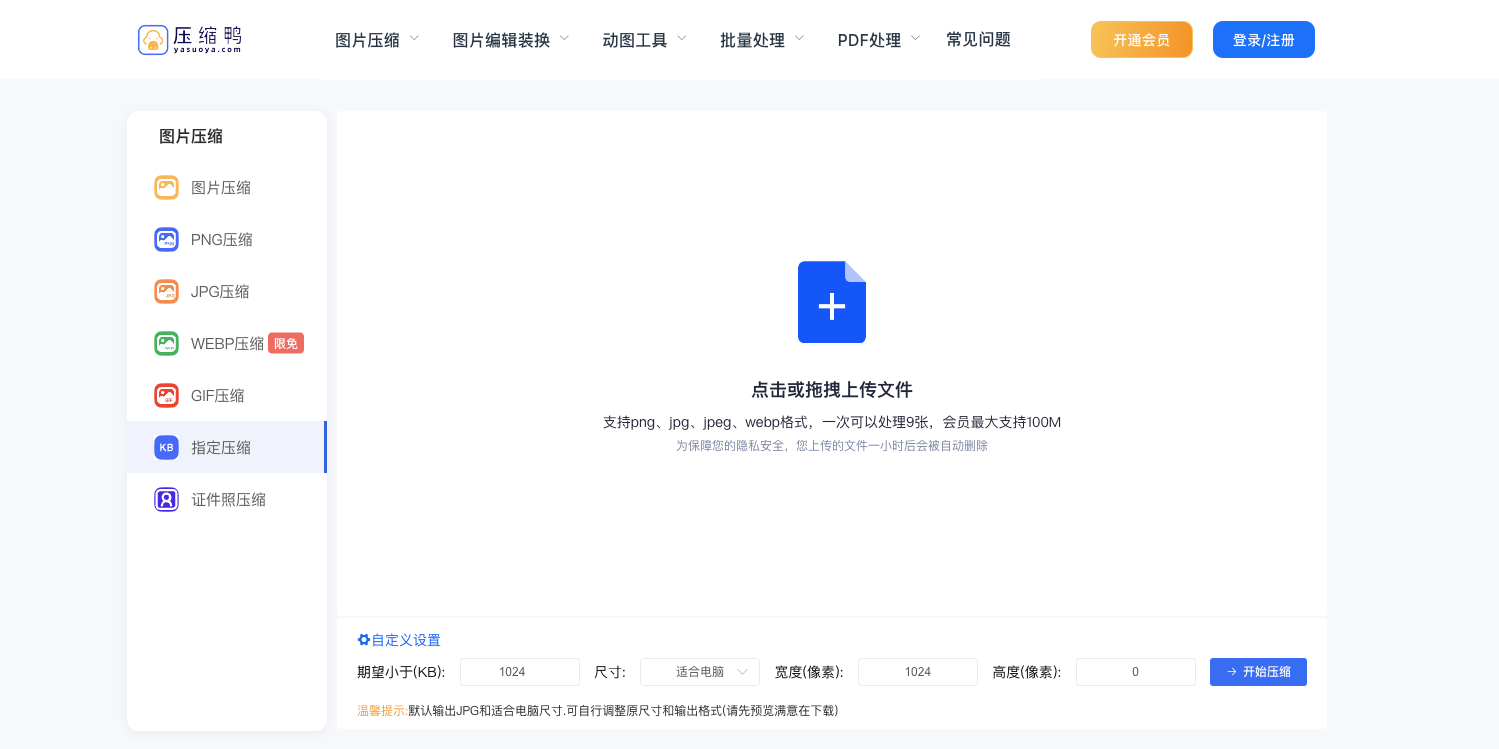Open the 自定义设置 link

[406, 640]
